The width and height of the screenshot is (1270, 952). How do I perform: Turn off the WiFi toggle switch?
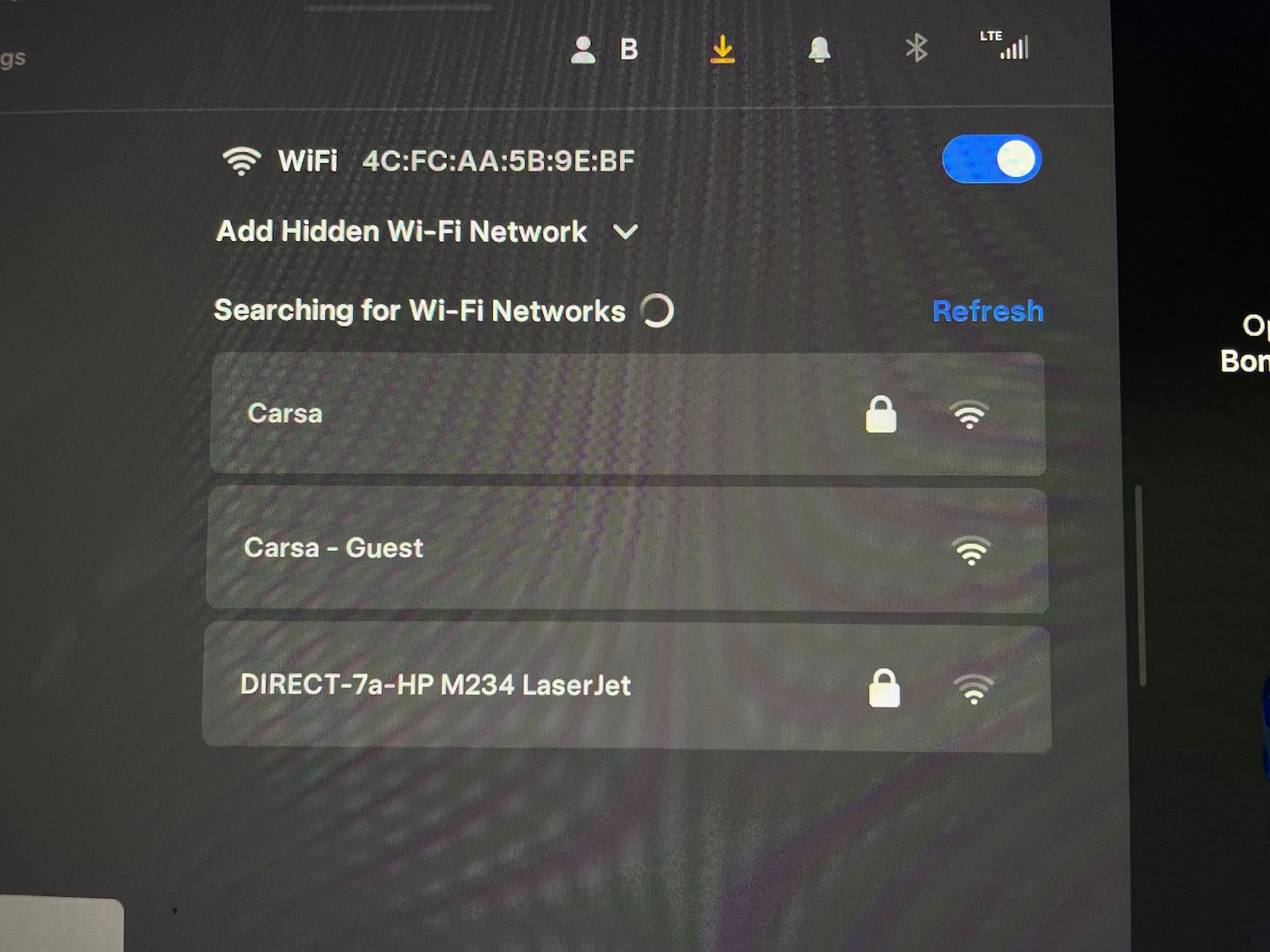991,159
